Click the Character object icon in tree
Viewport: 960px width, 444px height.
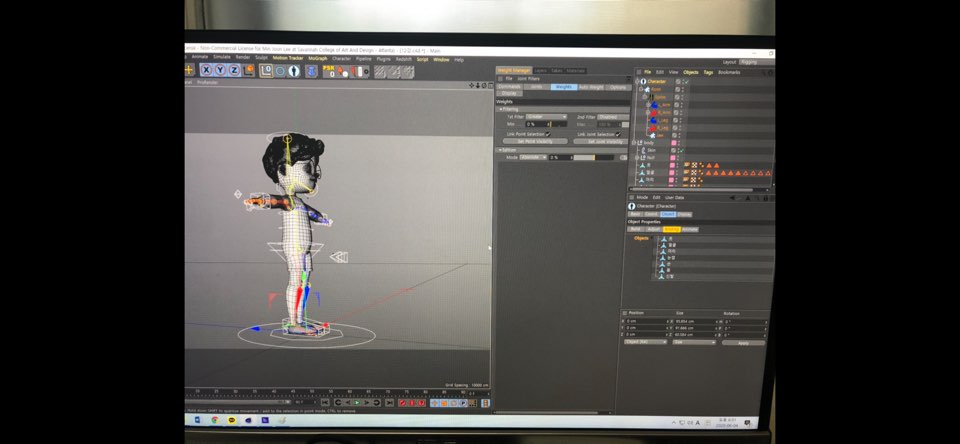click(643, 81)
